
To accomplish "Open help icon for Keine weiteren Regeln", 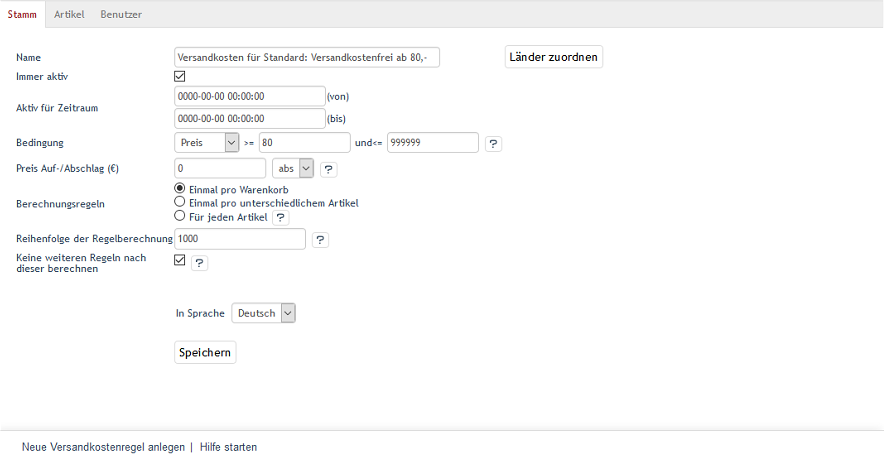I will (x=199, y=263).
